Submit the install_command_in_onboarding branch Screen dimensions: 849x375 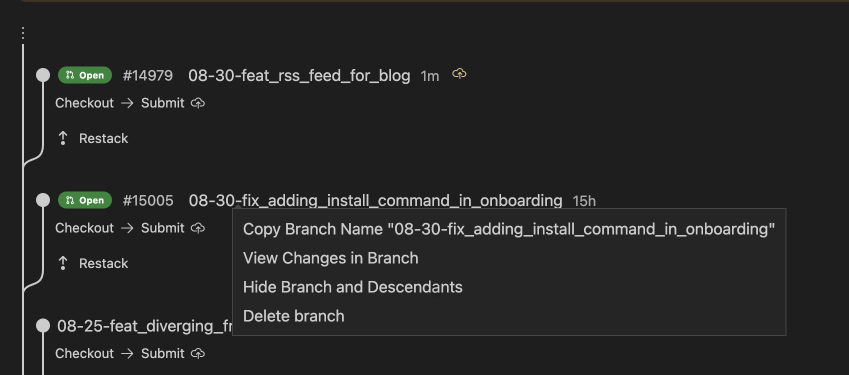click(x=162, y=228)
